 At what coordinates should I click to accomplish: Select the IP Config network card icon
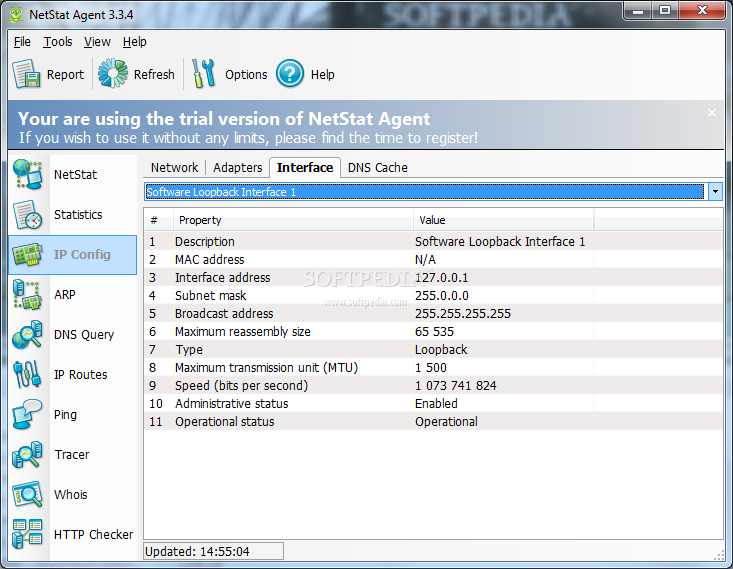click(x=28, y=255)
